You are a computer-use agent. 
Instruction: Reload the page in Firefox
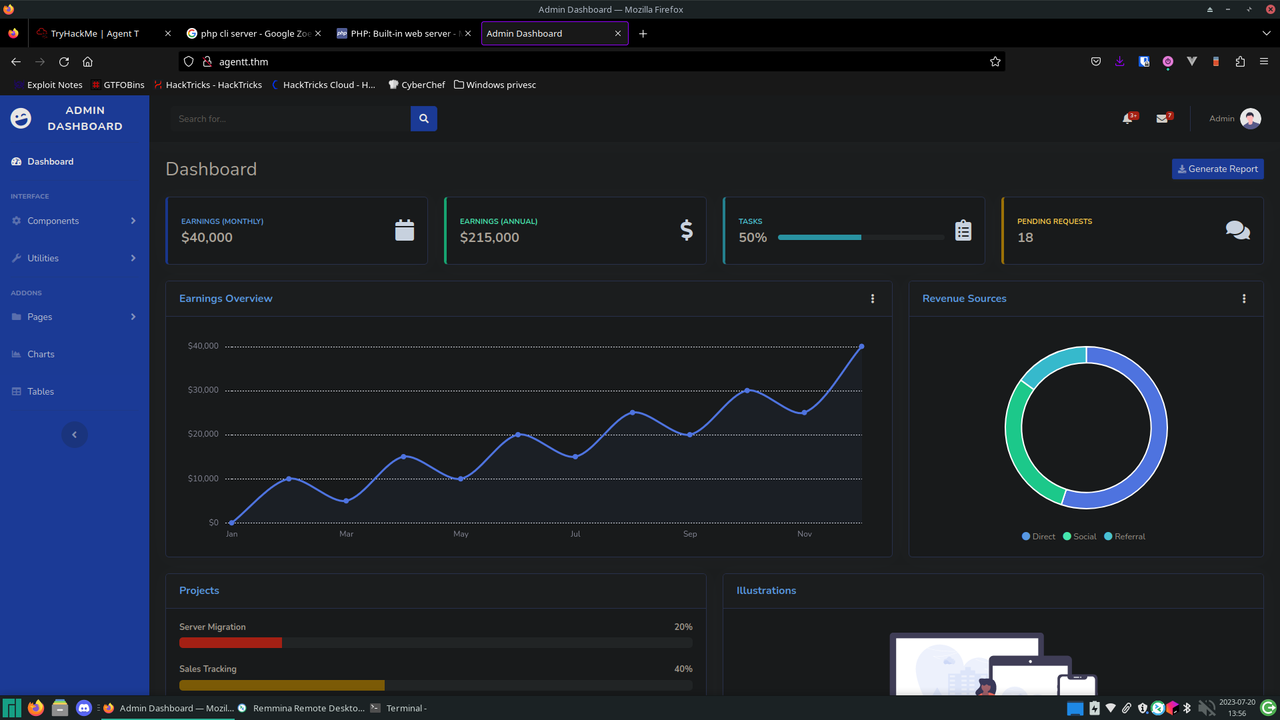coord(64,62)
